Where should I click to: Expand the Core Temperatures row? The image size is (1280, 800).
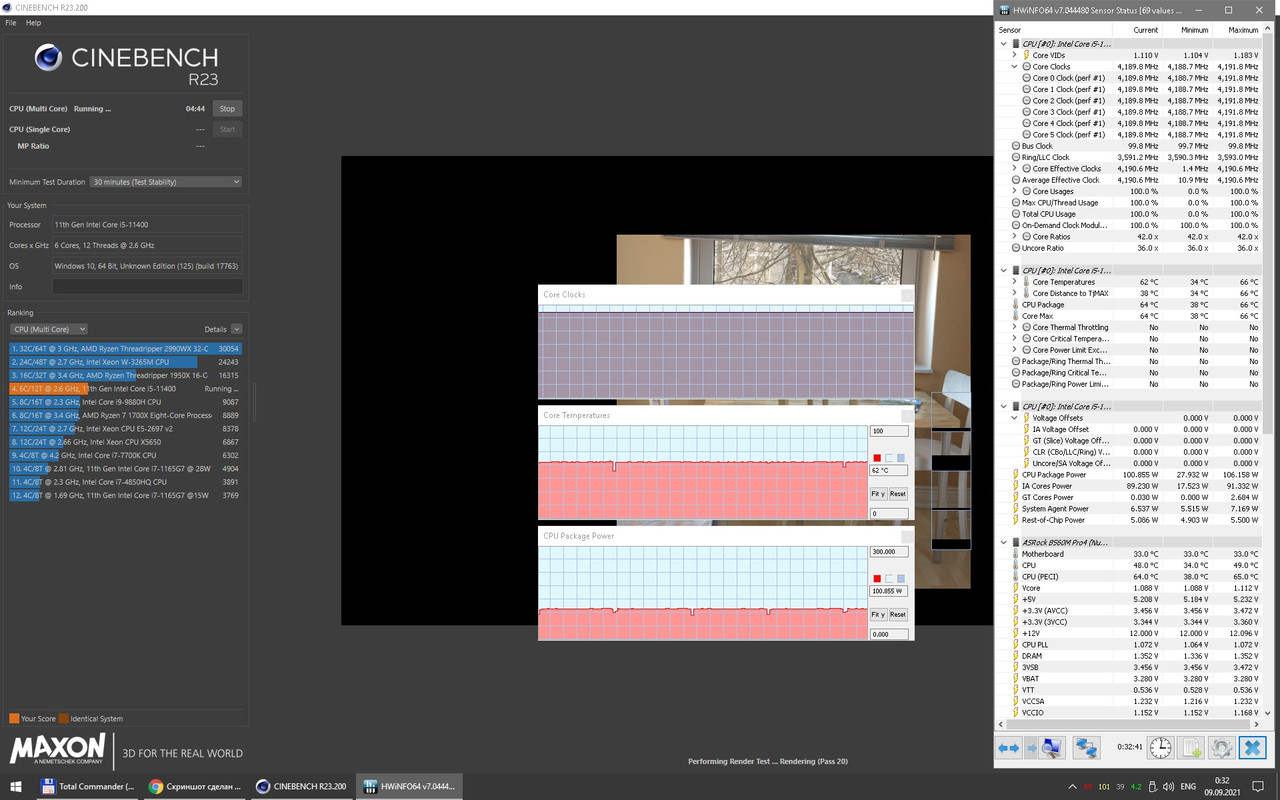(1014, 282)
